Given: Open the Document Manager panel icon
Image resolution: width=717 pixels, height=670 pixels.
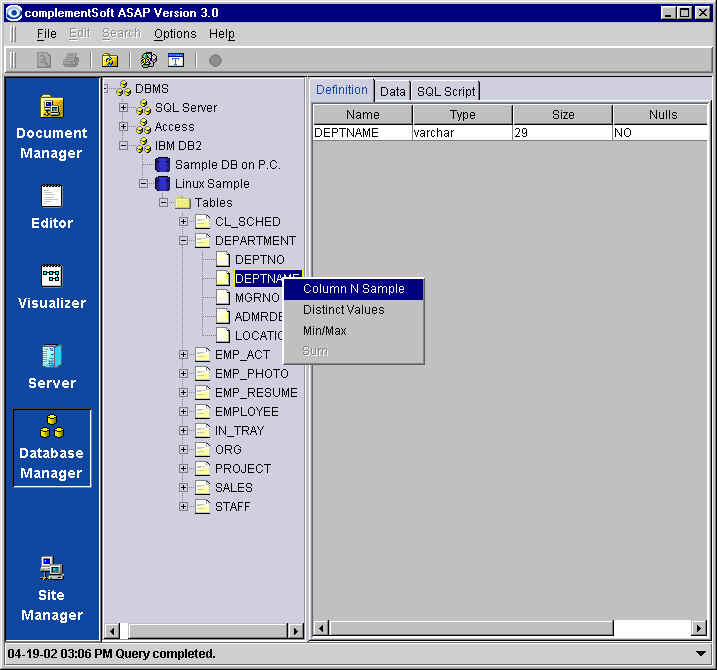Looking at the screenshot, I should point(52,107).
